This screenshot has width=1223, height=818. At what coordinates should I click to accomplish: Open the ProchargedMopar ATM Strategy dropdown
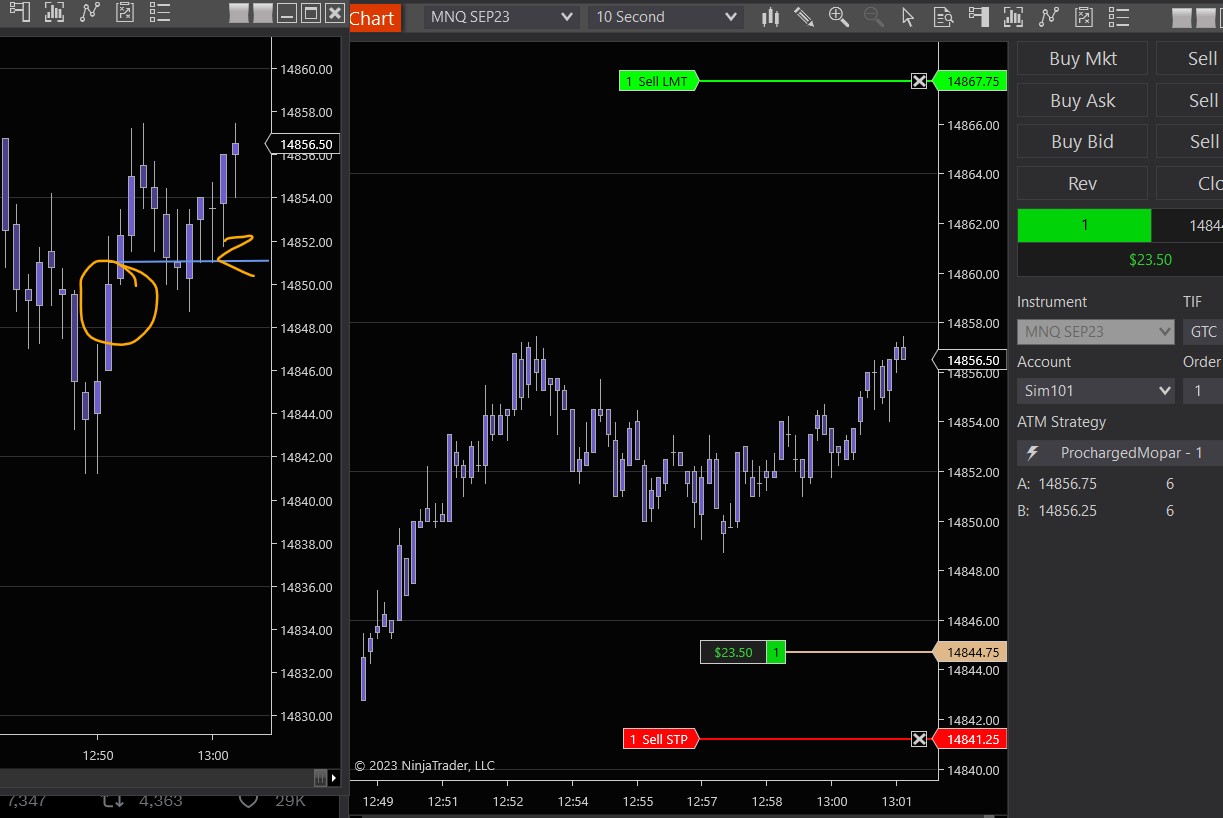click(1120, 453)
